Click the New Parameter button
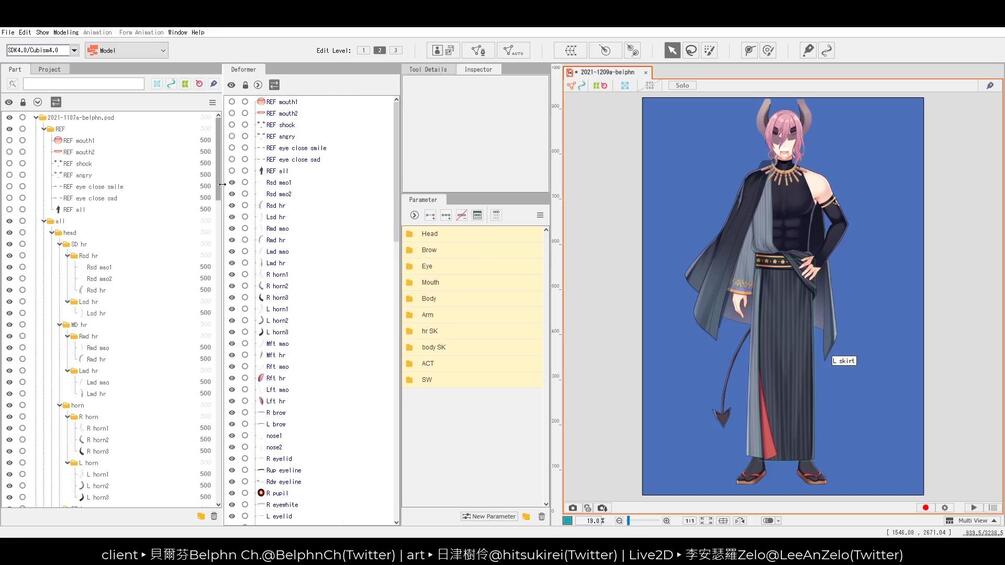This screenshot has height=565, width=1005. 489,516
